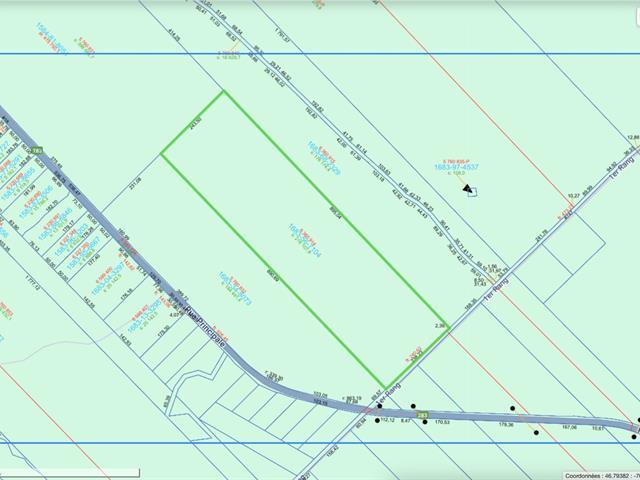Click the 231,08 measurement label
640x480 pixels.
pos(131,182)
